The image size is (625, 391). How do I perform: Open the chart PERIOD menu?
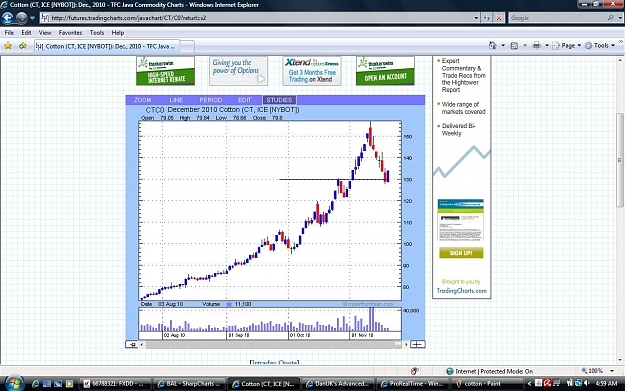tap(210, 100)
